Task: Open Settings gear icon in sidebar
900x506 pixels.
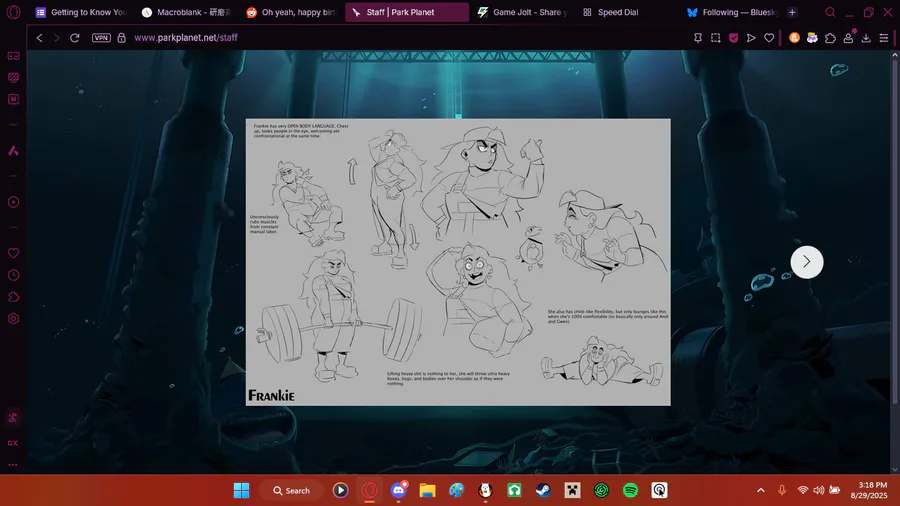Action: [13, 319]
